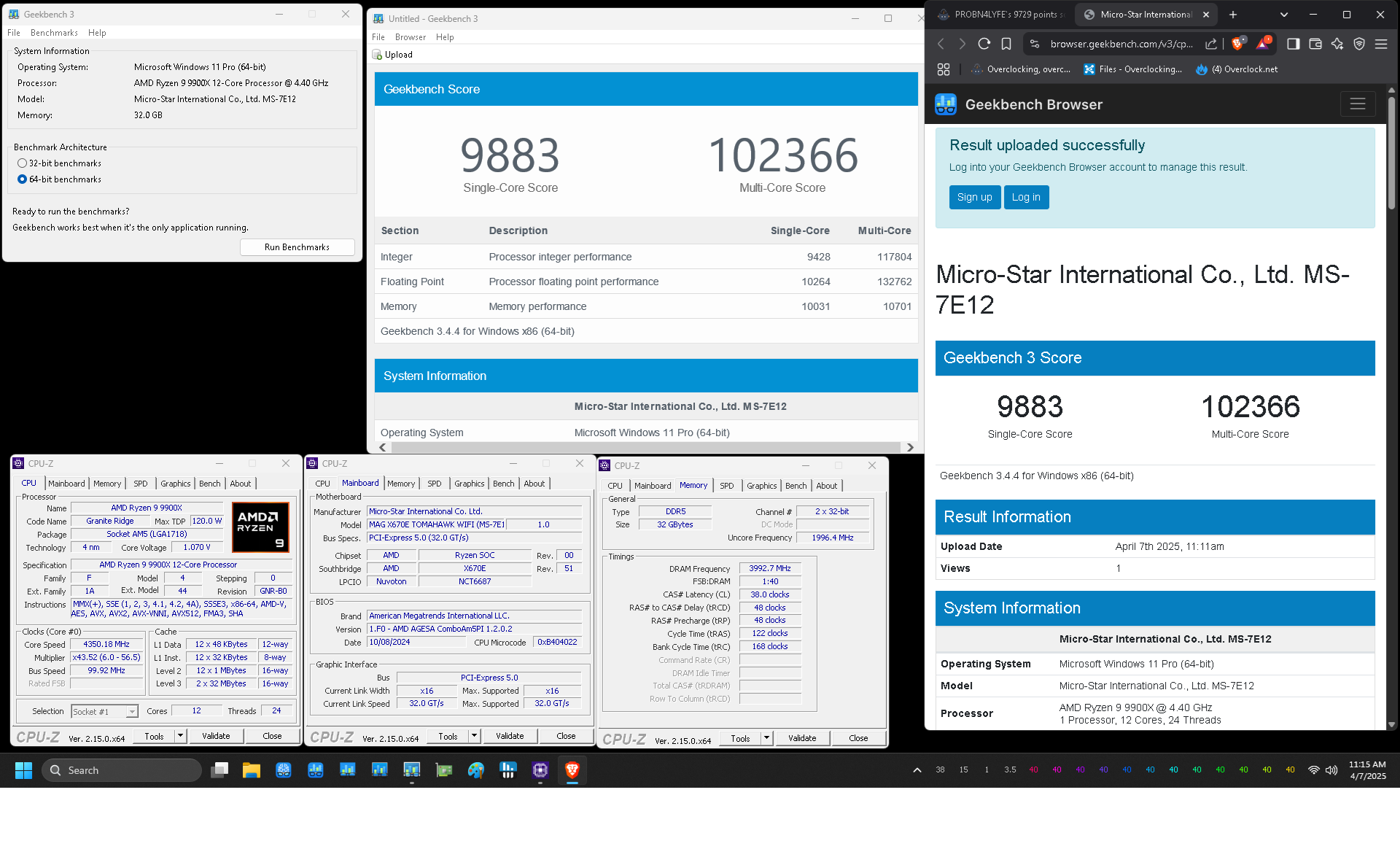Click the Floating Point row in Geekbench results
This screenshot has height=849, width=1400.
click(646, 282)
